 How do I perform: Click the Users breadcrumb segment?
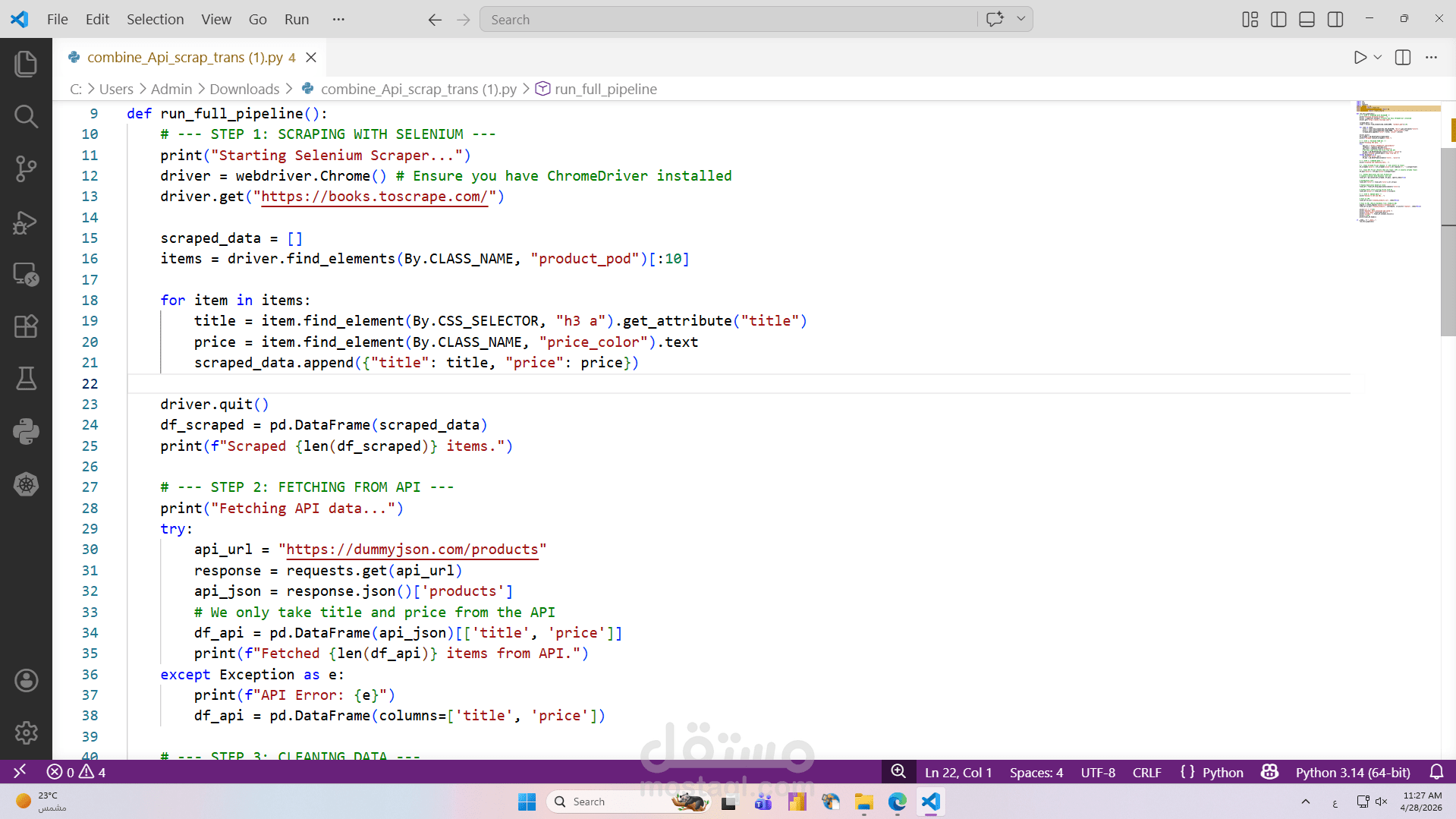click(x=116, y=90)
